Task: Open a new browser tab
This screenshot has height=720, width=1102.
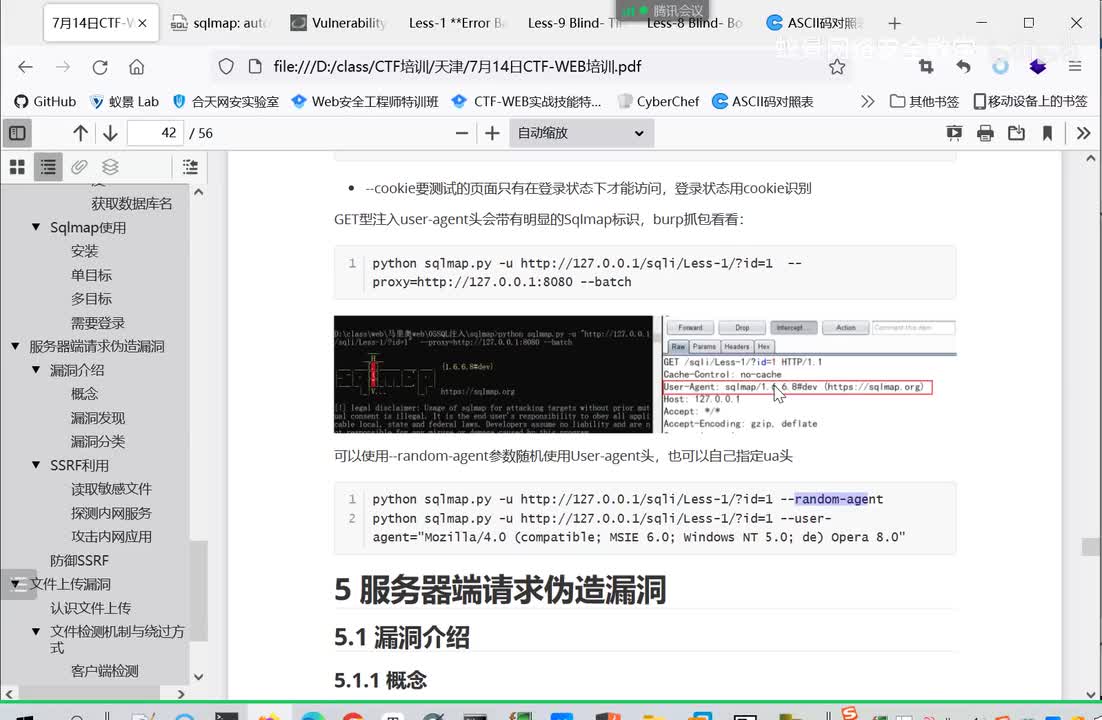Action: tap(894, 23)
